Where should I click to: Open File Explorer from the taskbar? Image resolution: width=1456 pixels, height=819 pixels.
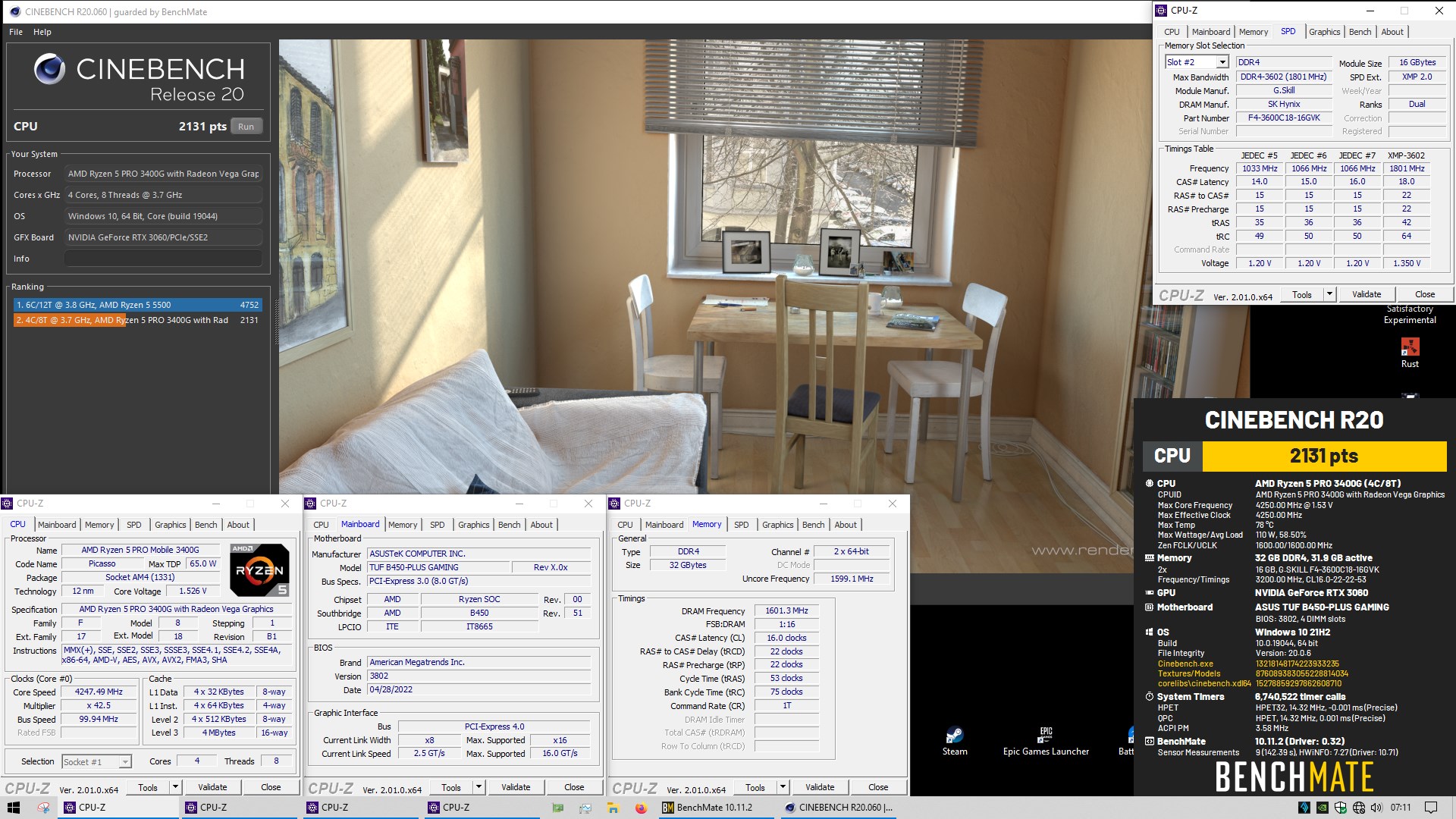(613, 808)
